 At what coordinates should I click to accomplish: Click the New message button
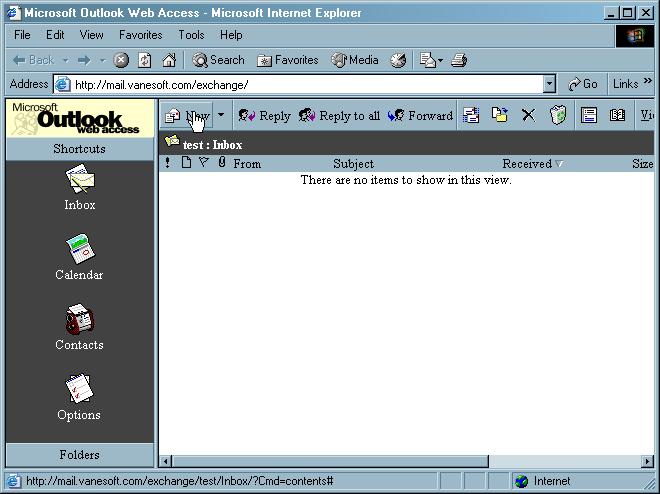tap(187, 115)
